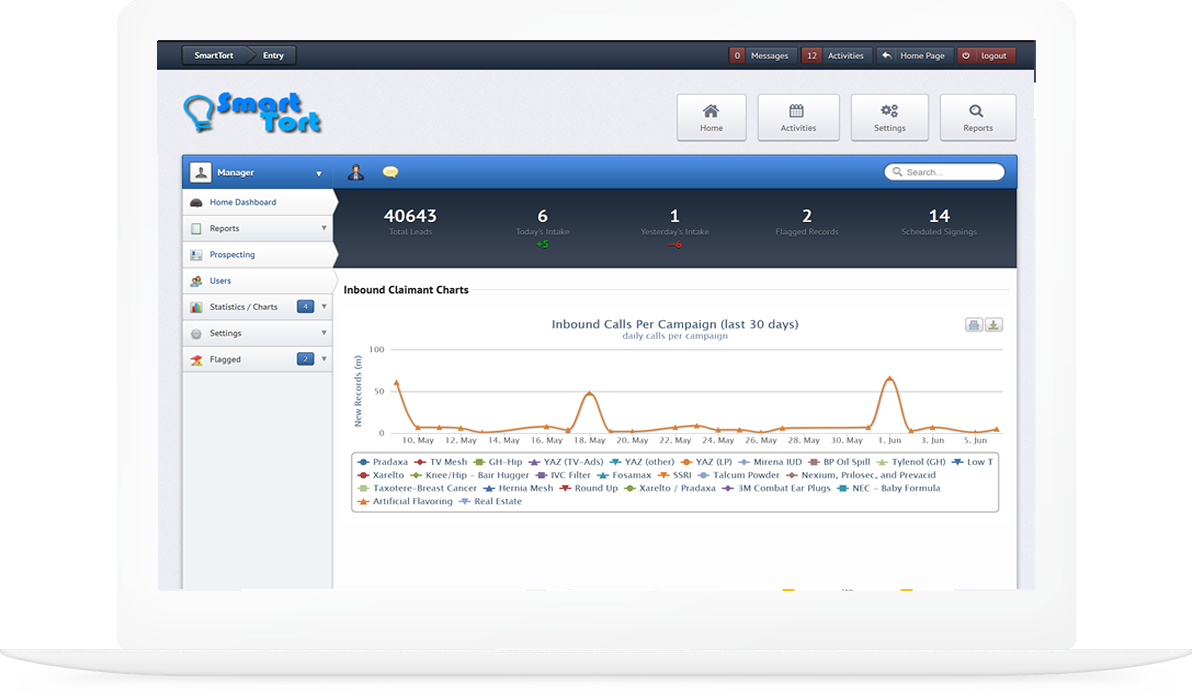Click the yellow chat bubble icon
This screenshot has height=699, width=1192.
[x=390, y=172]
